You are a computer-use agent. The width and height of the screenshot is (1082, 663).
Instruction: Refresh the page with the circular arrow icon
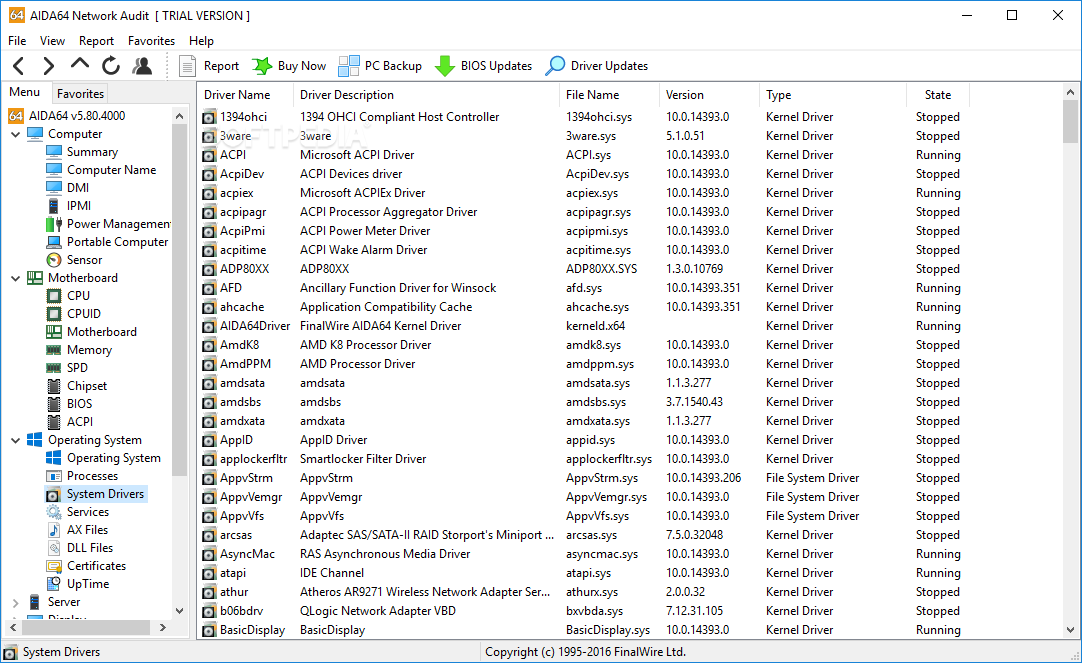[x=111, y=66]
